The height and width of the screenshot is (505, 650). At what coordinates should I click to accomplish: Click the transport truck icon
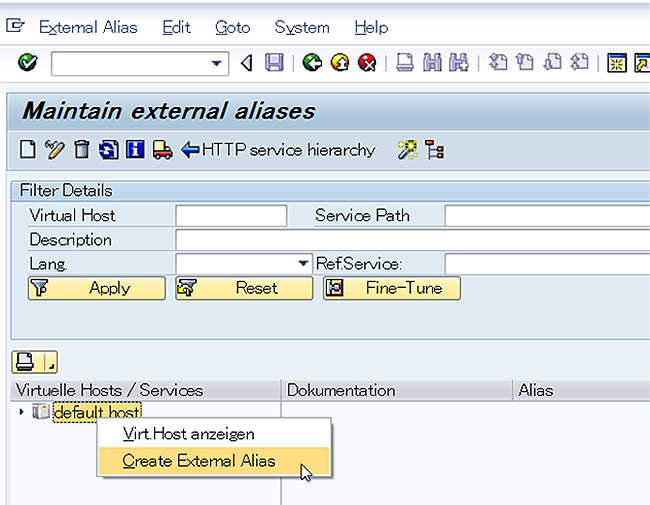point(162,150)
